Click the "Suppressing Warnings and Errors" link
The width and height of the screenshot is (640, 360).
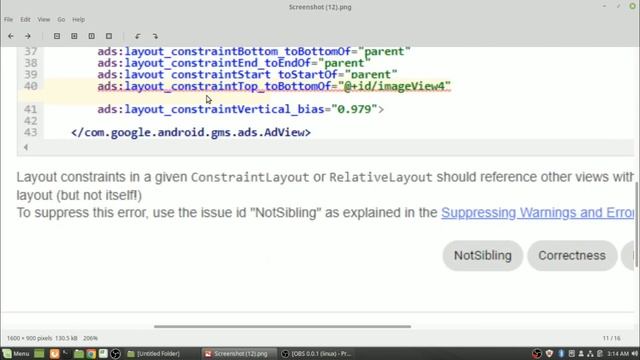(x=538, y=213)
